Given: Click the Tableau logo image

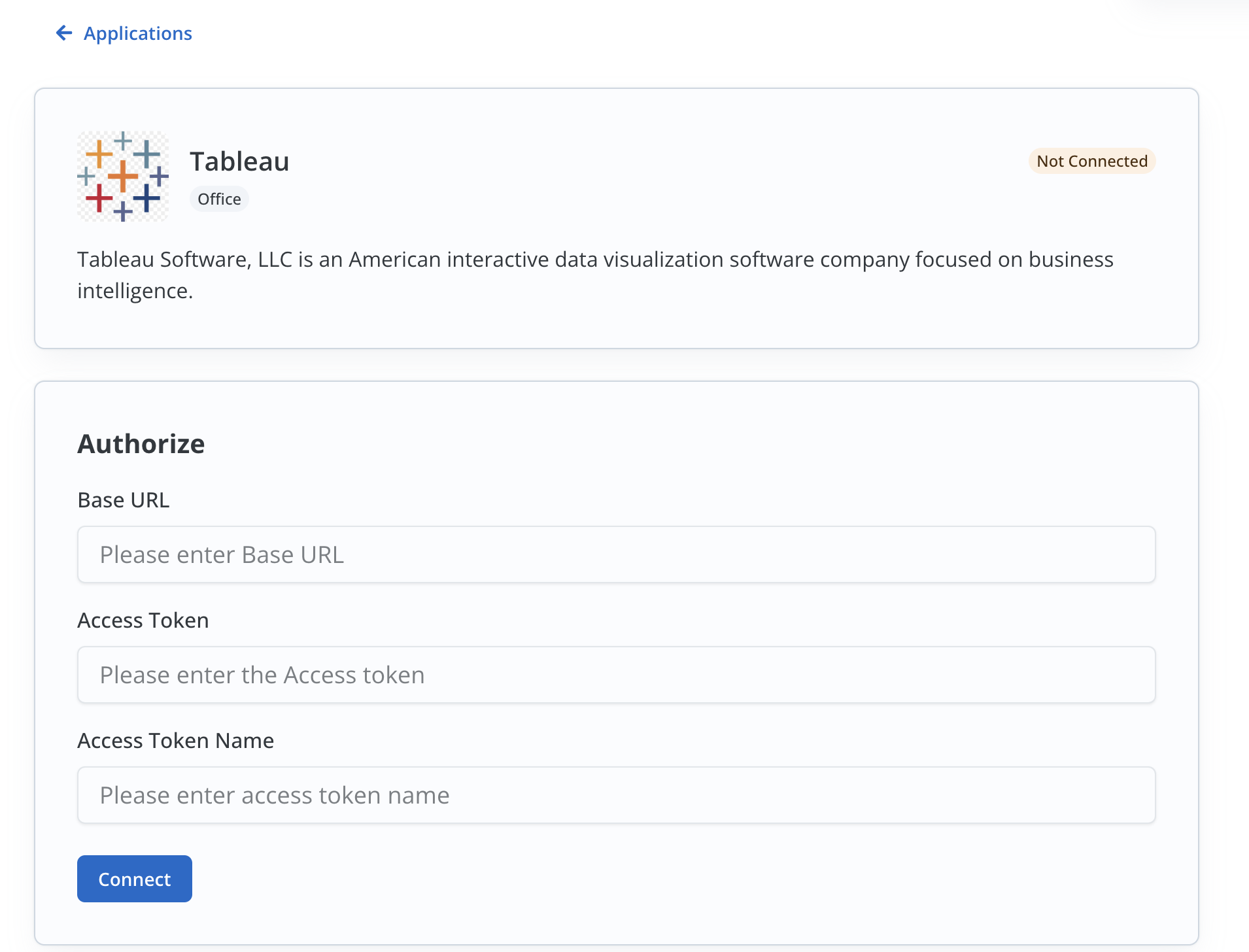Looking at the screenshot, I should 123,177.
